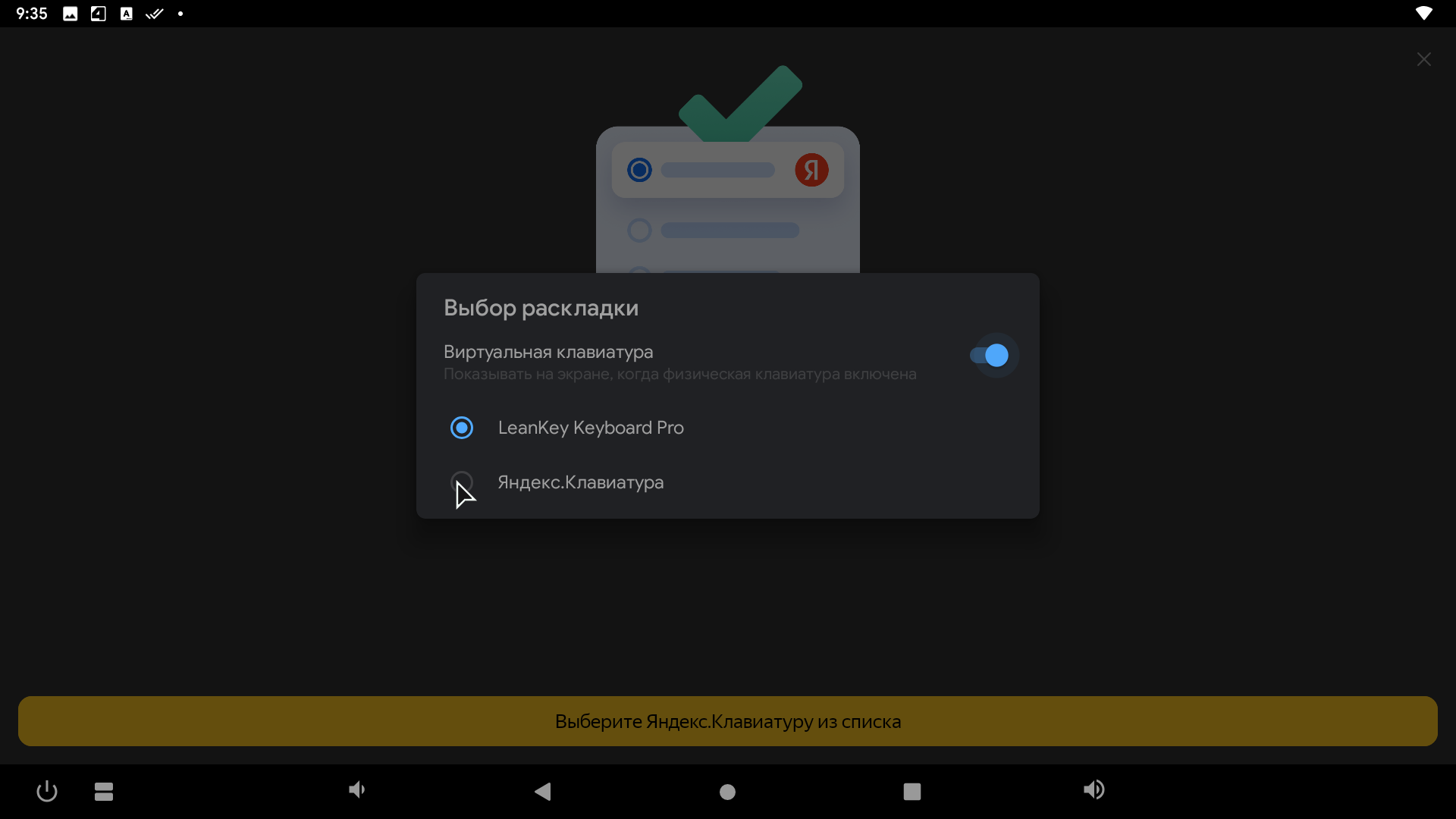Image resolution: width=1456 pixels, height=819 pixels.
Task: Tap the volume down speaker icon
Action: pos(356,790)
